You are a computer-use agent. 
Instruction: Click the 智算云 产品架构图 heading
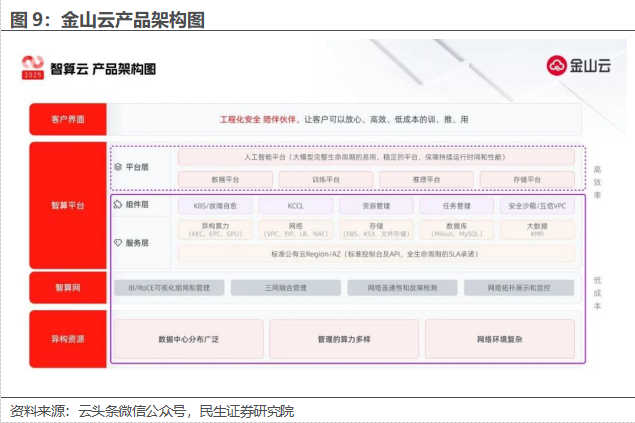click(103, 69)
